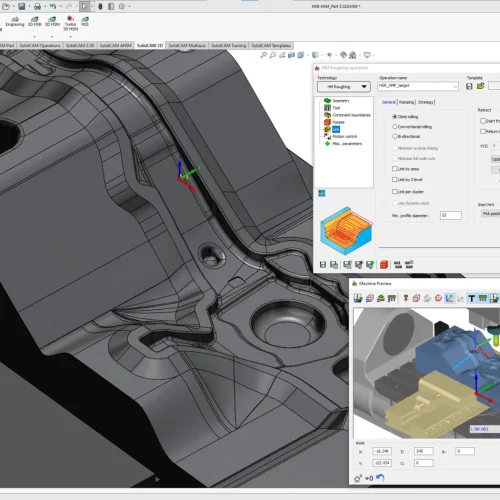Toggle coordinate axes icon in Machine Preview toolbar

pyautogui.click(x=449, y=298)
